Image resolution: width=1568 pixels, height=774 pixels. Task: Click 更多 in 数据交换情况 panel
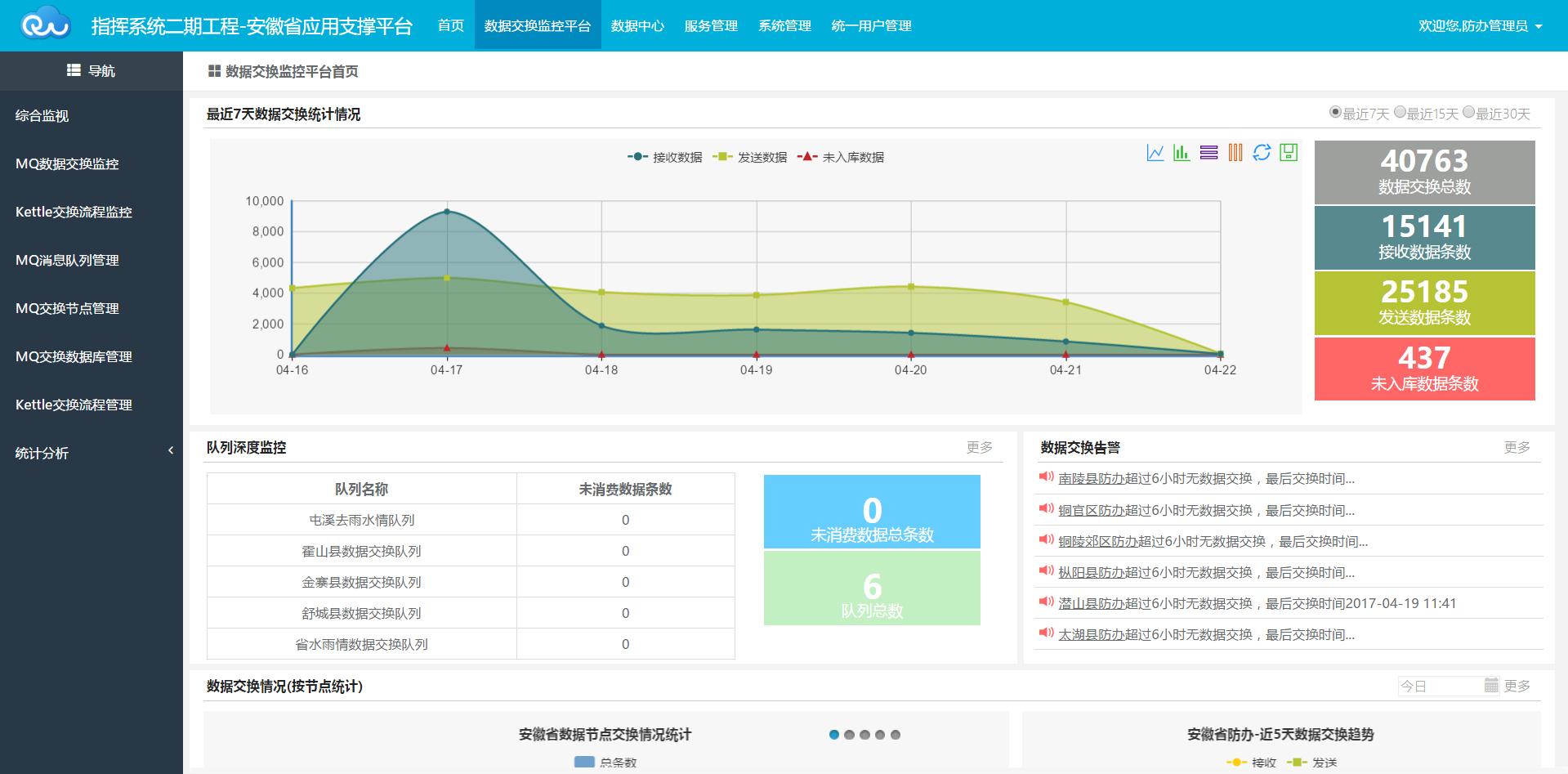[x=1517, y=686]
